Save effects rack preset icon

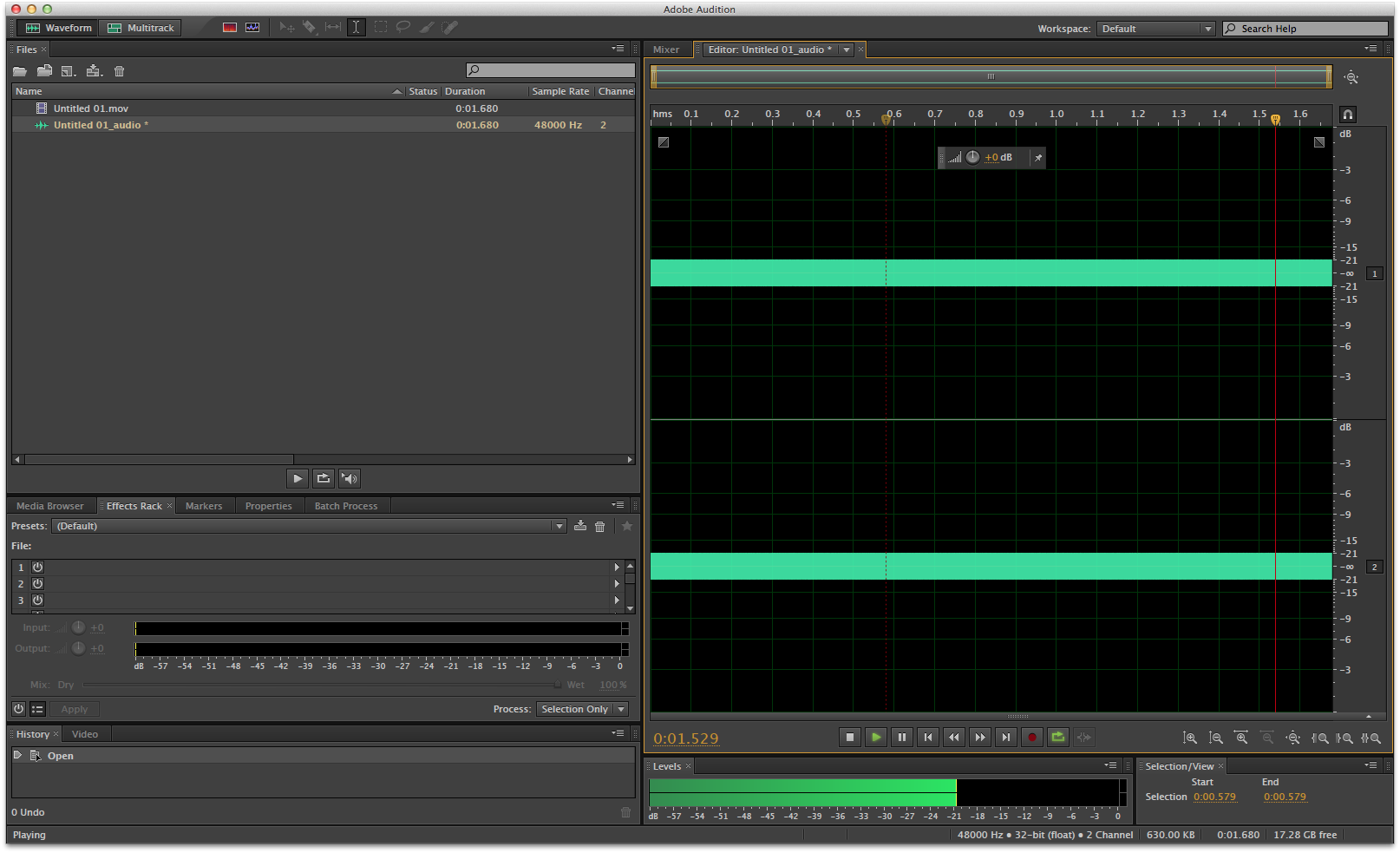point(580,526)
